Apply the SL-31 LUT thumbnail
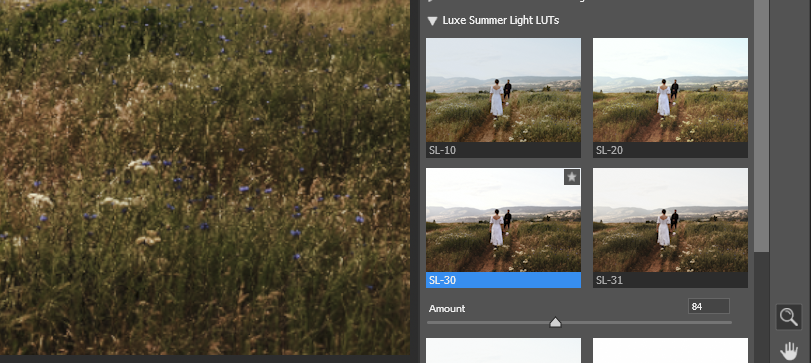811x363 pixels. coord(670,220)
